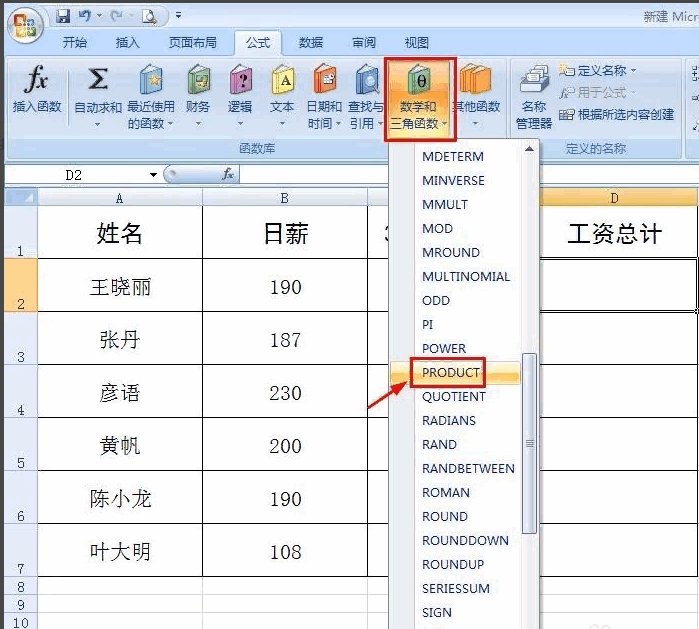Select MROUND in the dropdown

pos(451,252)
